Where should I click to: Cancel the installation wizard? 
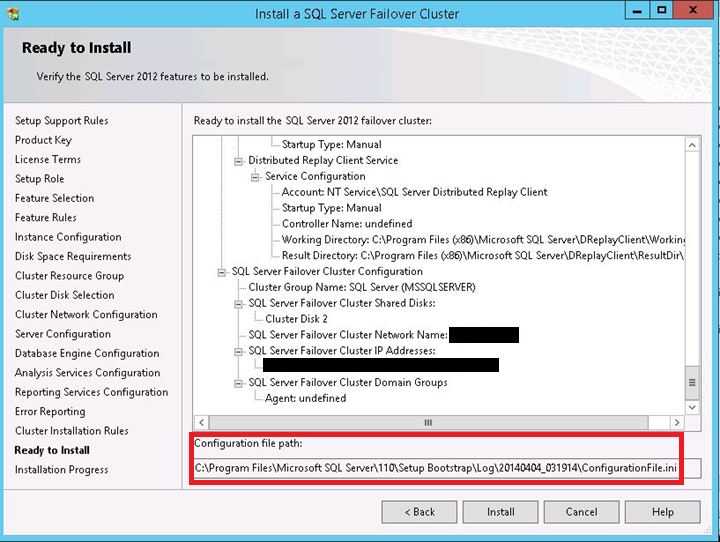581,512
